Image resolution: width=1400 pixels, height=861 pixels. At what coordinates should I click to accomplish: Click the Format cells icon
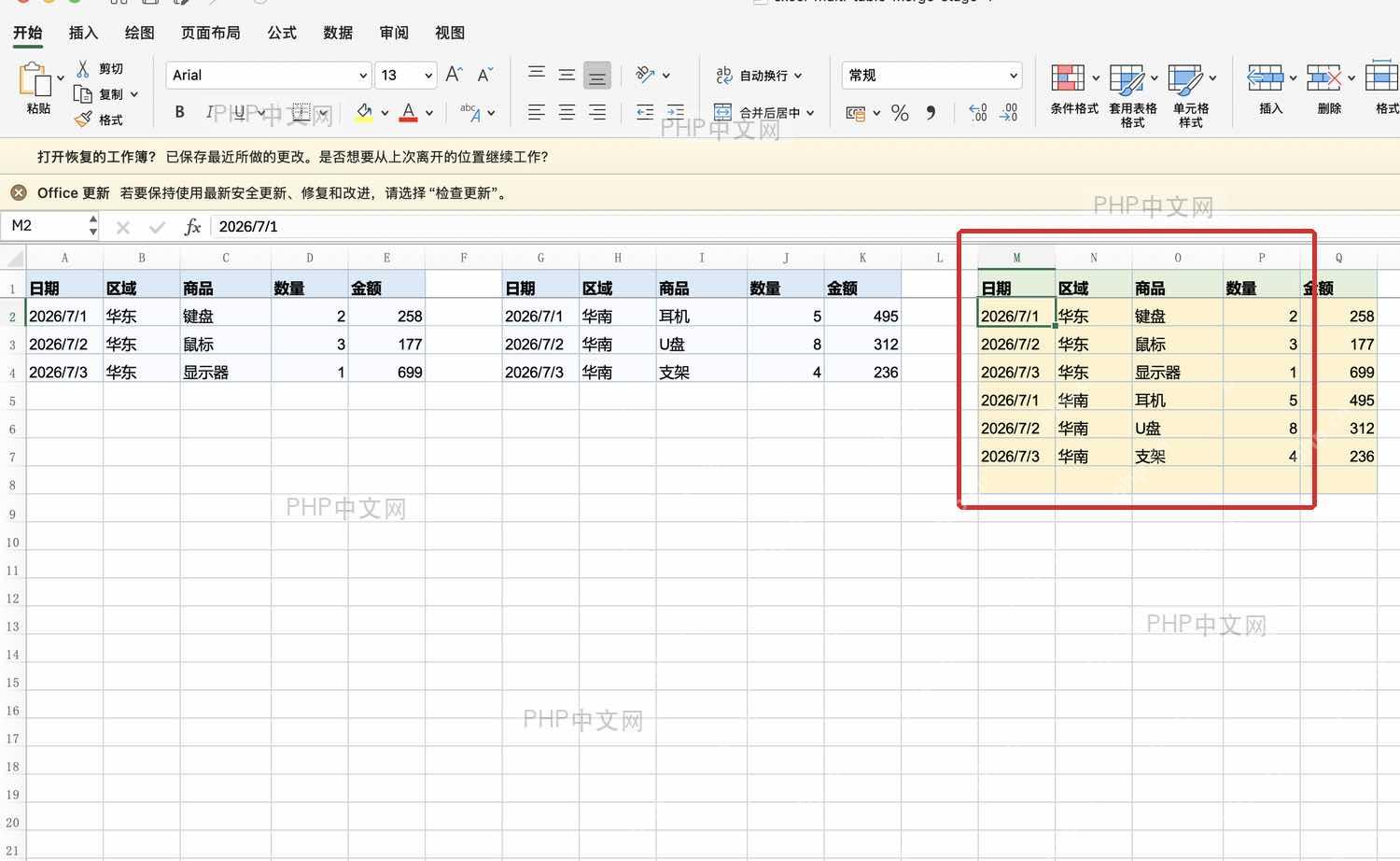1382,78
